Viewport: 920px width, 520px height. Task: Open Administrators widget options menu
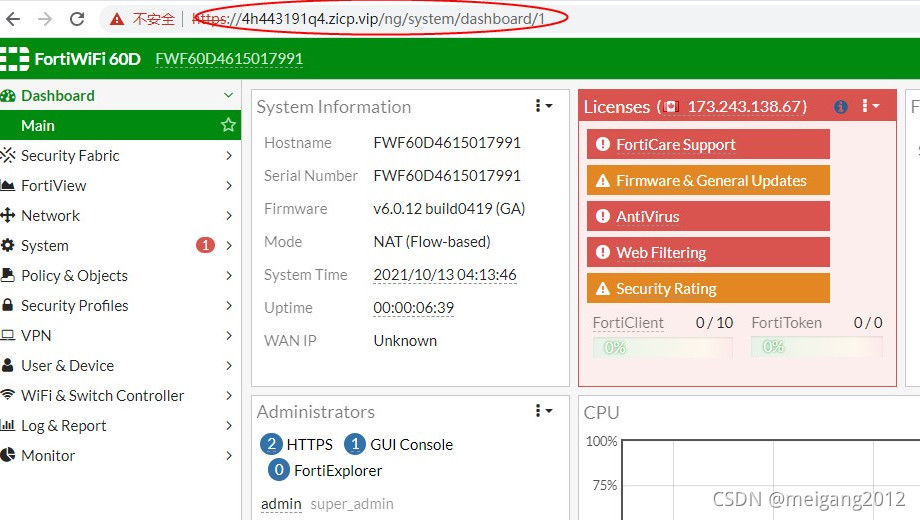click(543, 411)
